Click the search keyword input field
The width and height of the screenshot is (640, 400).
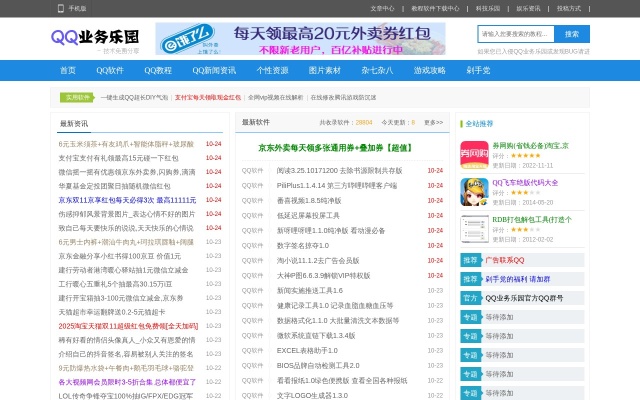528,34
